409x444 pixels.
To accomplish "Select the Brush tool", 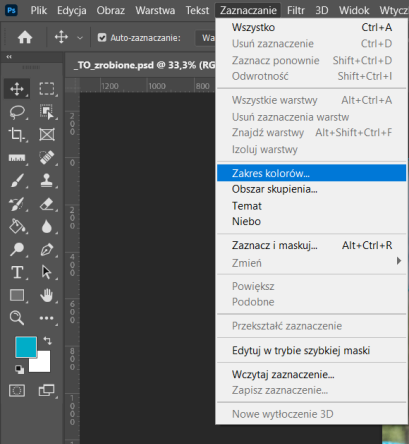I will point(17,181).
